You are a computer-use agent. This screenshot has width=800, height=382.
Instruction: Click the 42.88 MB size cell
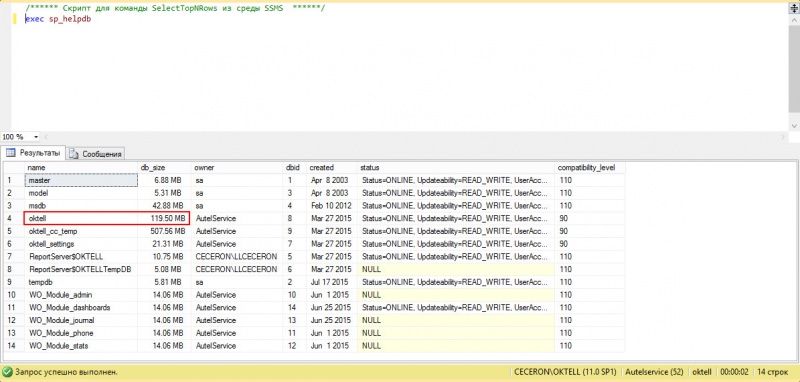(164, 206)
